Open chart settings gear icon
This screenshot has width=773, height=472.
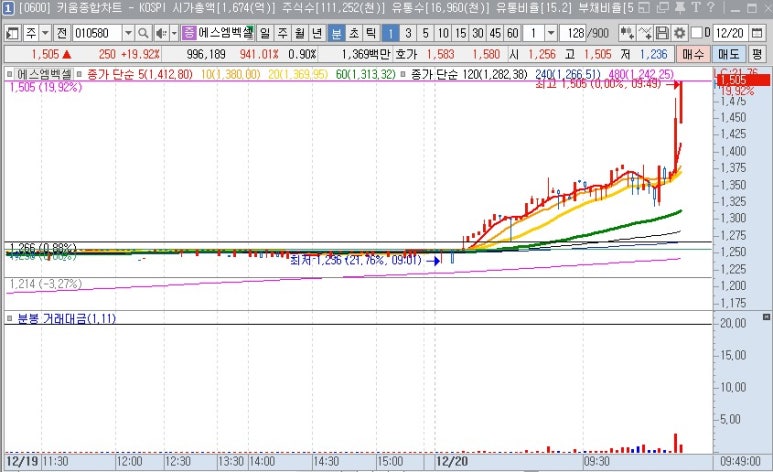pyautogui.click(x=679, y=34)
